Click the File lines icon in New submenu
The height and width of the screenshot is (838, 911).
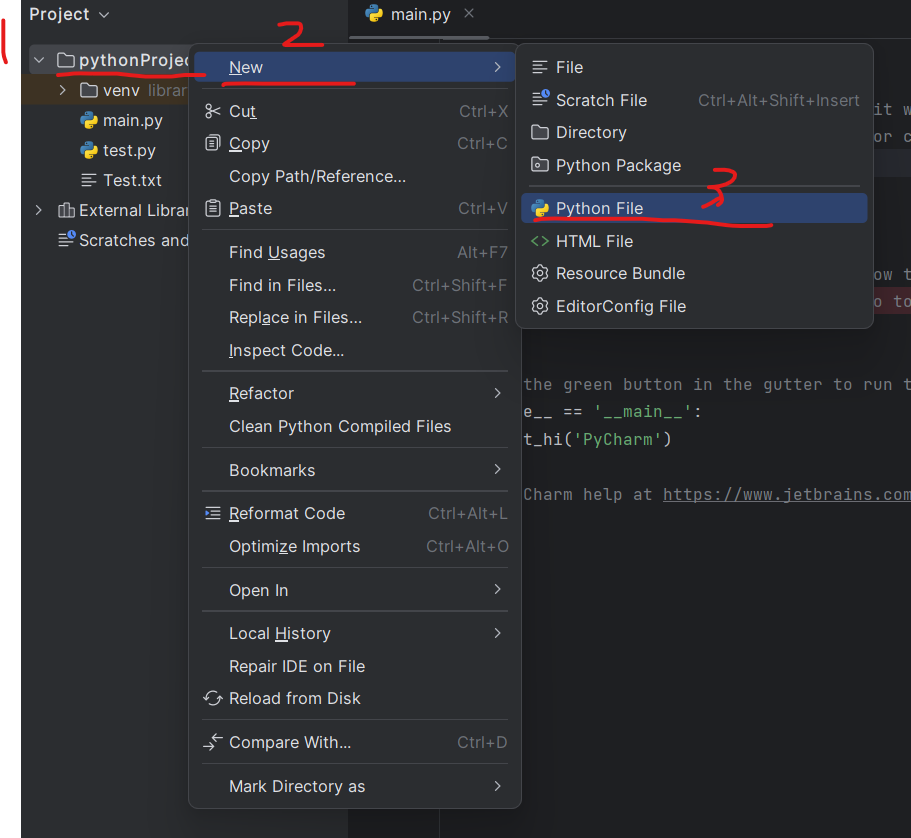[x=540, y=67]
